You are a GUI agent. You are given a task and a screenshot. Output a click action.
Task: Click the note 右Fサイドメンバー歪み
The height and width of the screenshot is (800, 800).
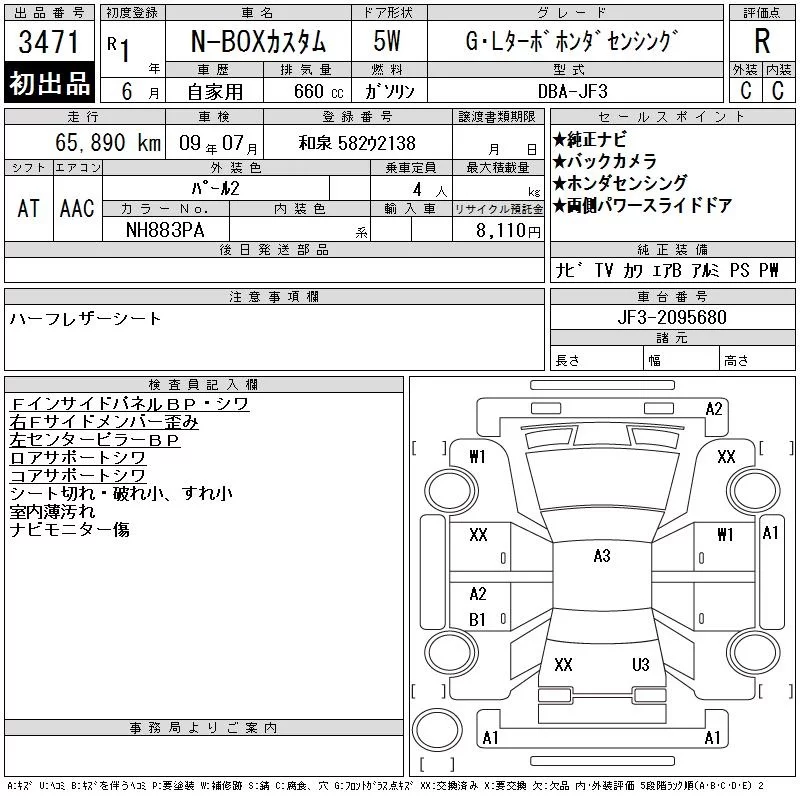[104, 422]
